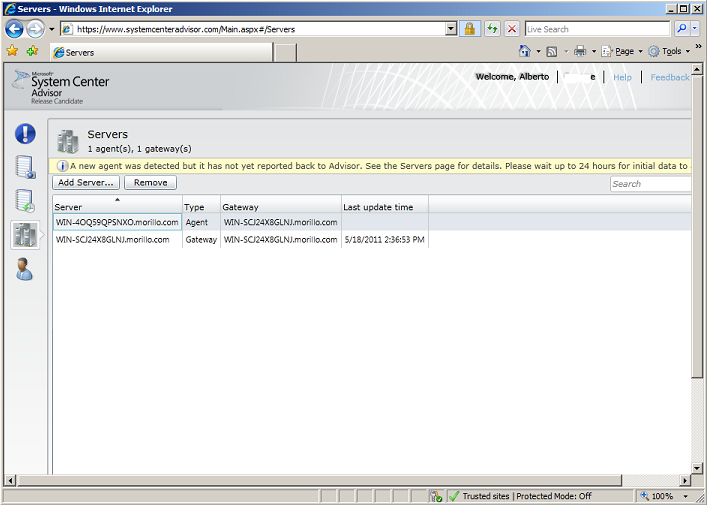The image size is (707, 505).
Task: Click the Refresh page icon
Action: [492, 29]
